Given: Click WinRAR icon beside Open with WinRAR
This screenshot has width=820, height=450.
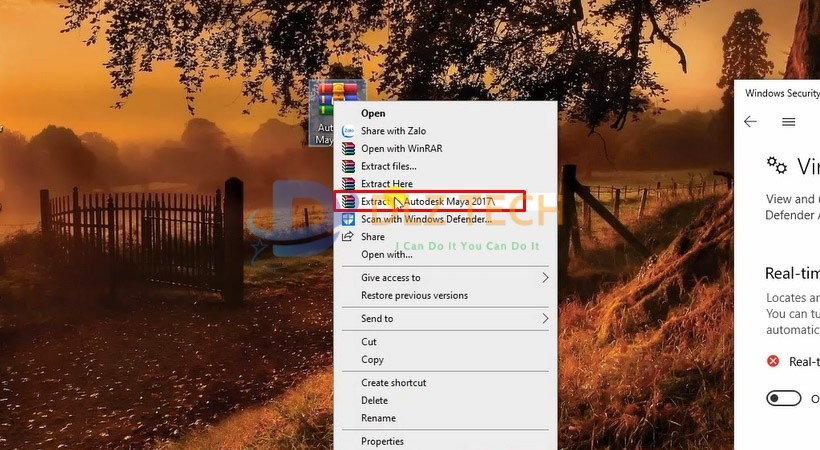Looking at the screenshot, I should [348, 149].
